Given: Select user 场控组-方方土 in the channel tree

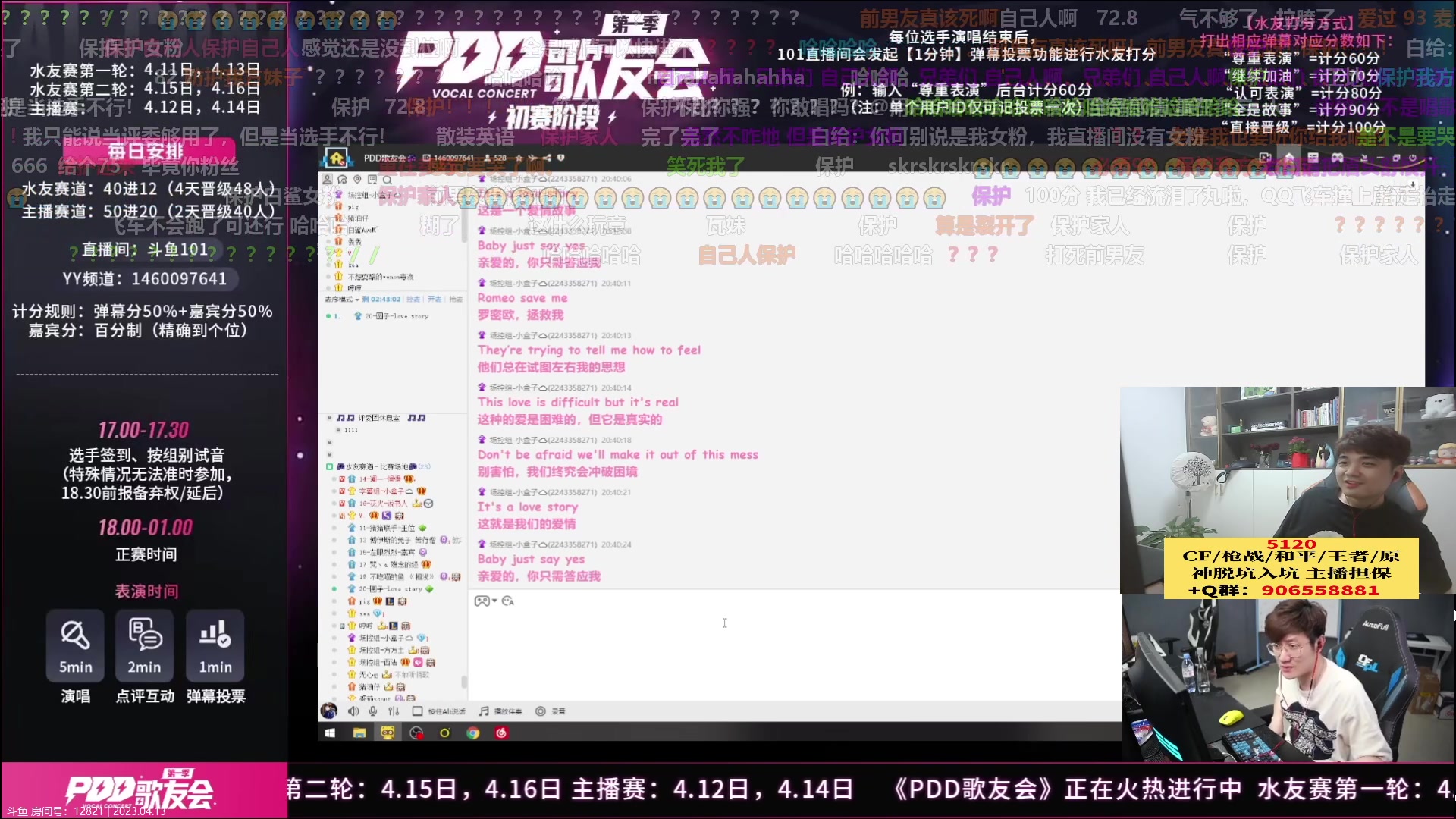Looking at the screenshot, I should (381, 650).
